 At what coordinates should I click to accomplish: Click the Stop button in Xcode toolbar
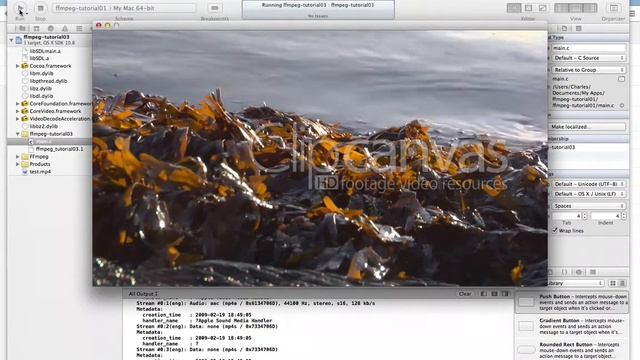(x=40, y=8)
